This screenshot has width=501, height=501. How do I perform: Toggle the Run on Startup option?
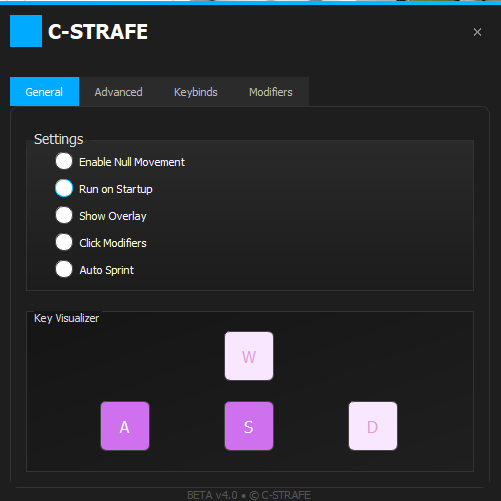64,188
